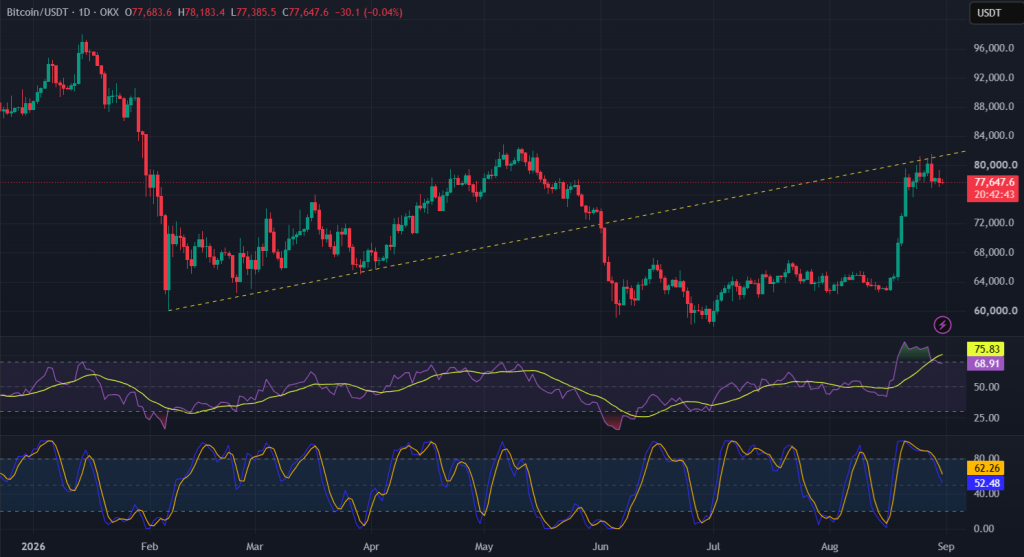This screenshot has width=1024, height=557.
Task: Click the Sep date axis label
Action: [x=946, y=547]
